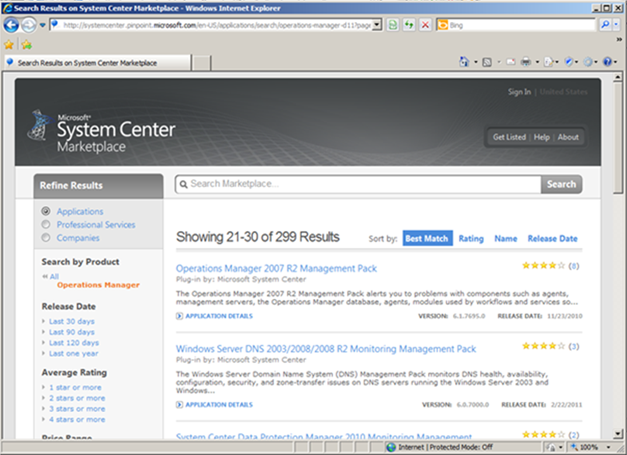Image resolution: width=627 pixels, height=455 pixels.
Task: Click the Read Mail envelope icon
Action: (x=511, y=62)
